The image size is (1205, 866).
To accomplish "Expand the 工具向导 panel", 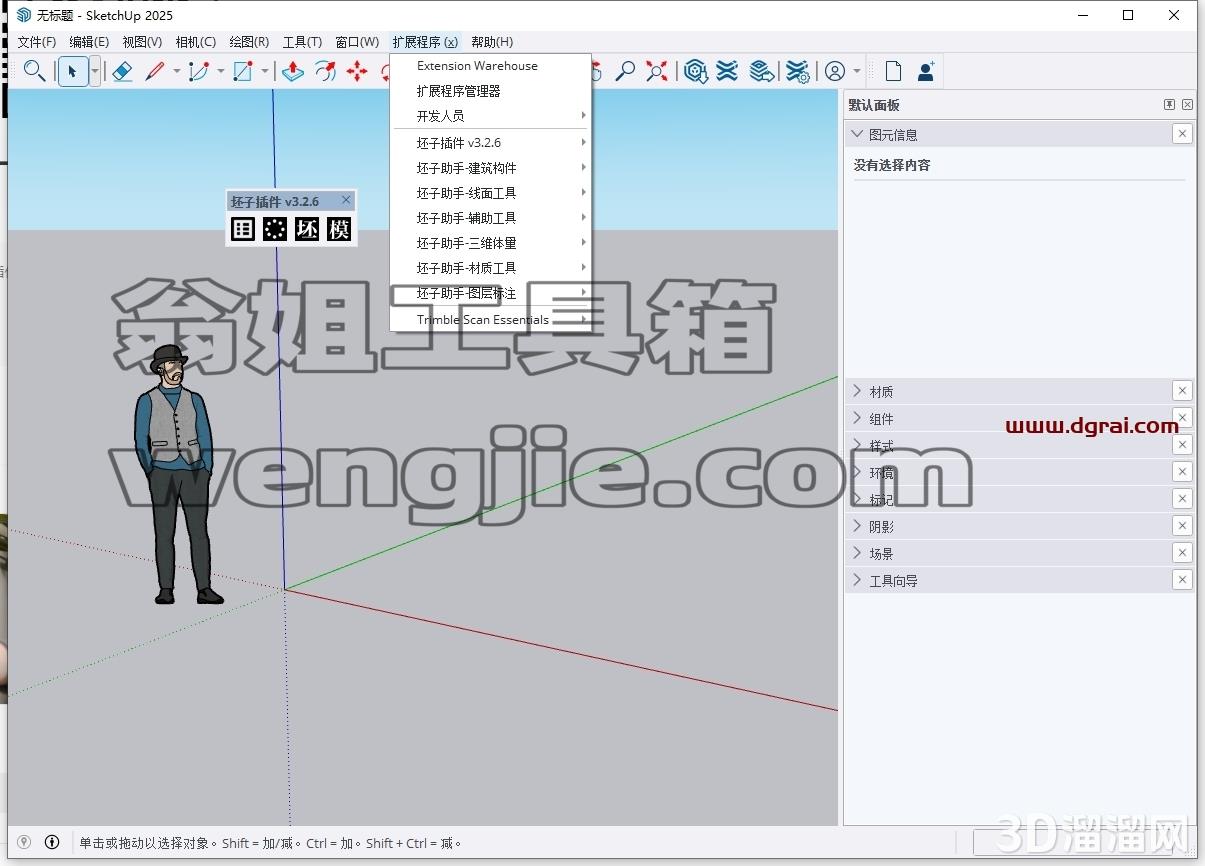I will [x=857, y=580].
